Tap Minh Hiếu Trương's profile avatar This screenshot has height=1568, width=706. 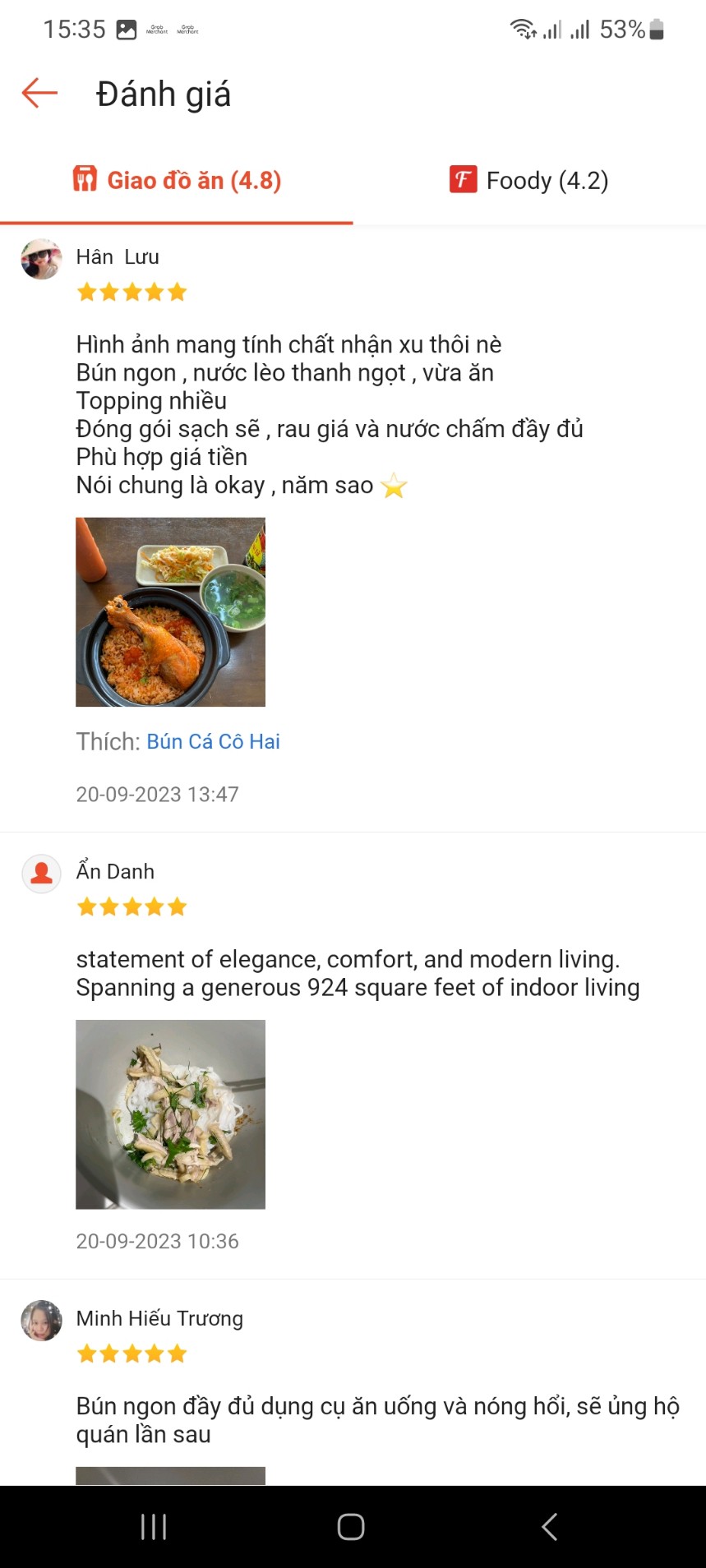point(41,1321)
